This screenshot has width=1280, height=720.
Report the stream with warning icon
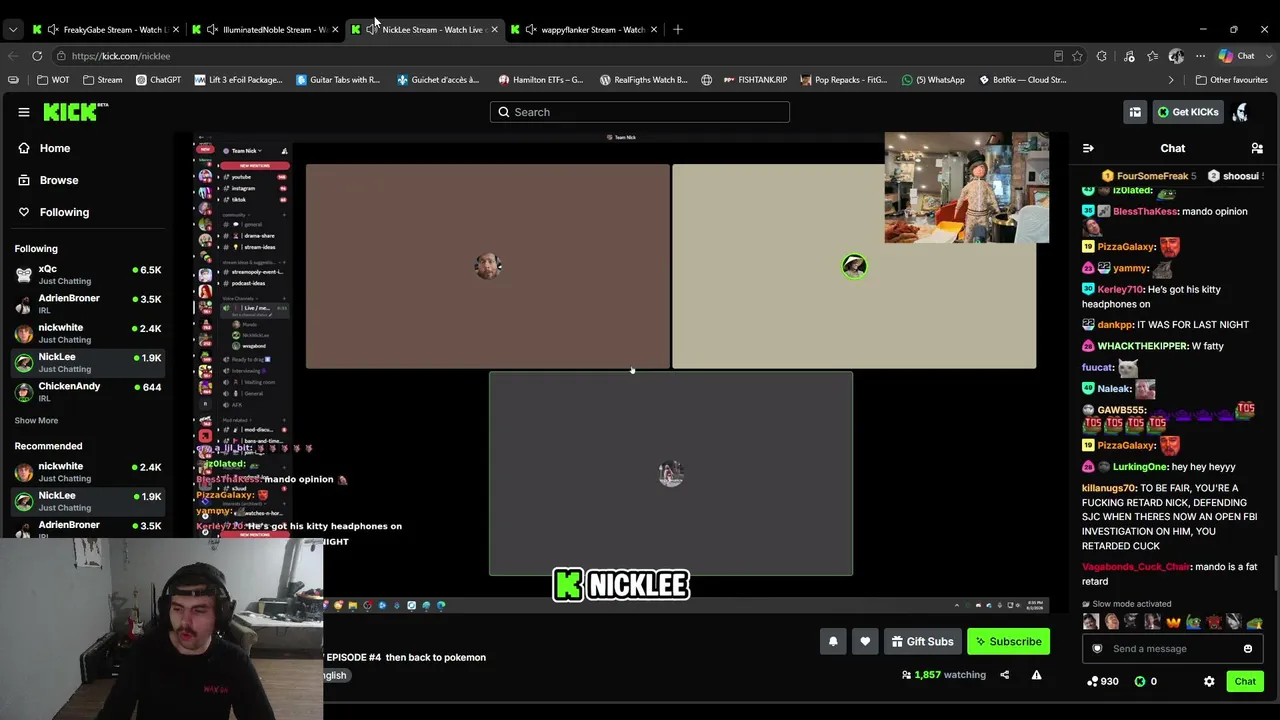pos(1036,675)
